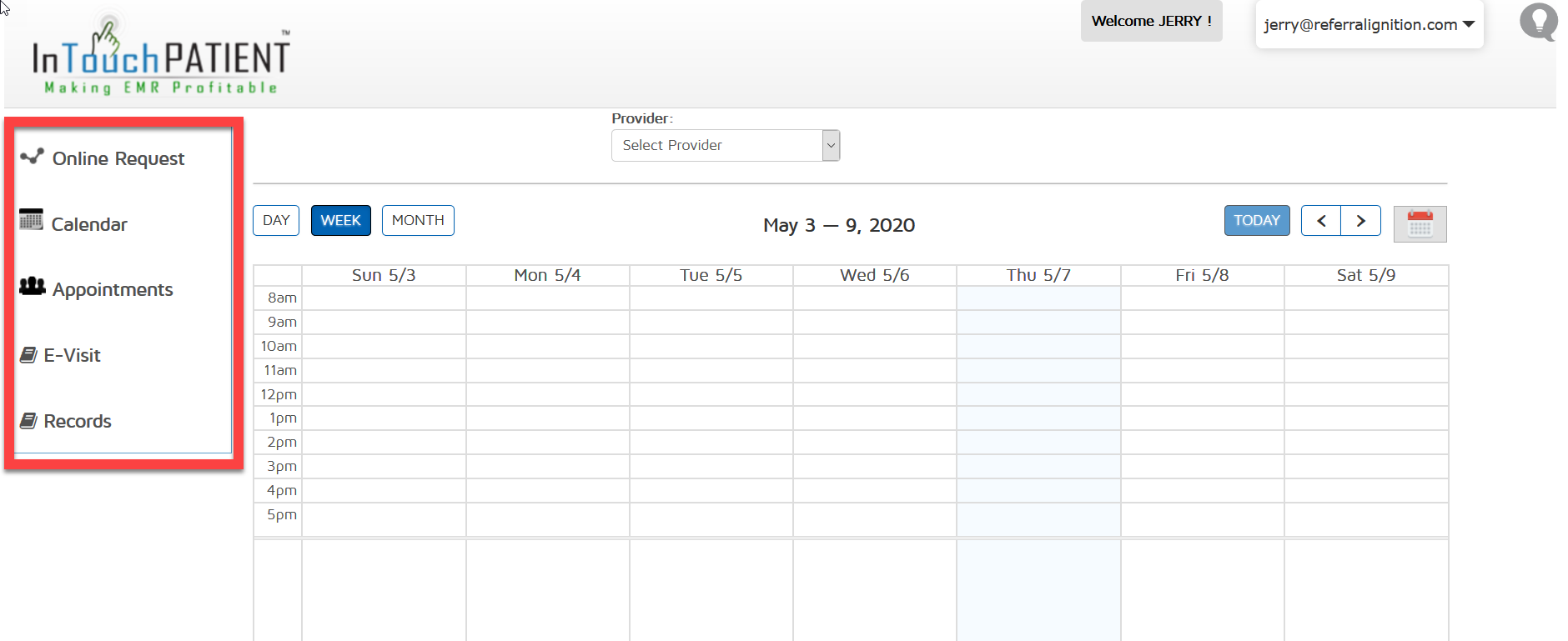Click the Online Request share icon
Screen dimensions: 1568x641
[x=32, y=156]
